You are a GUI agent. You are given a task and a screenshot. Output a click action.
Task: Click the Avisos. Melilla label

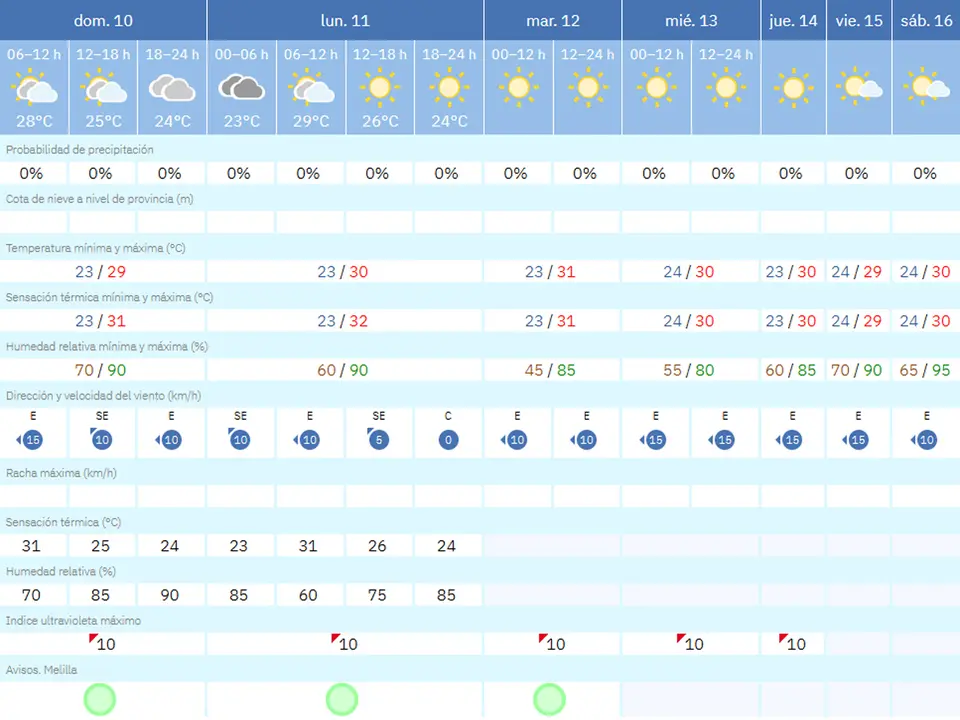click(41, 670)
